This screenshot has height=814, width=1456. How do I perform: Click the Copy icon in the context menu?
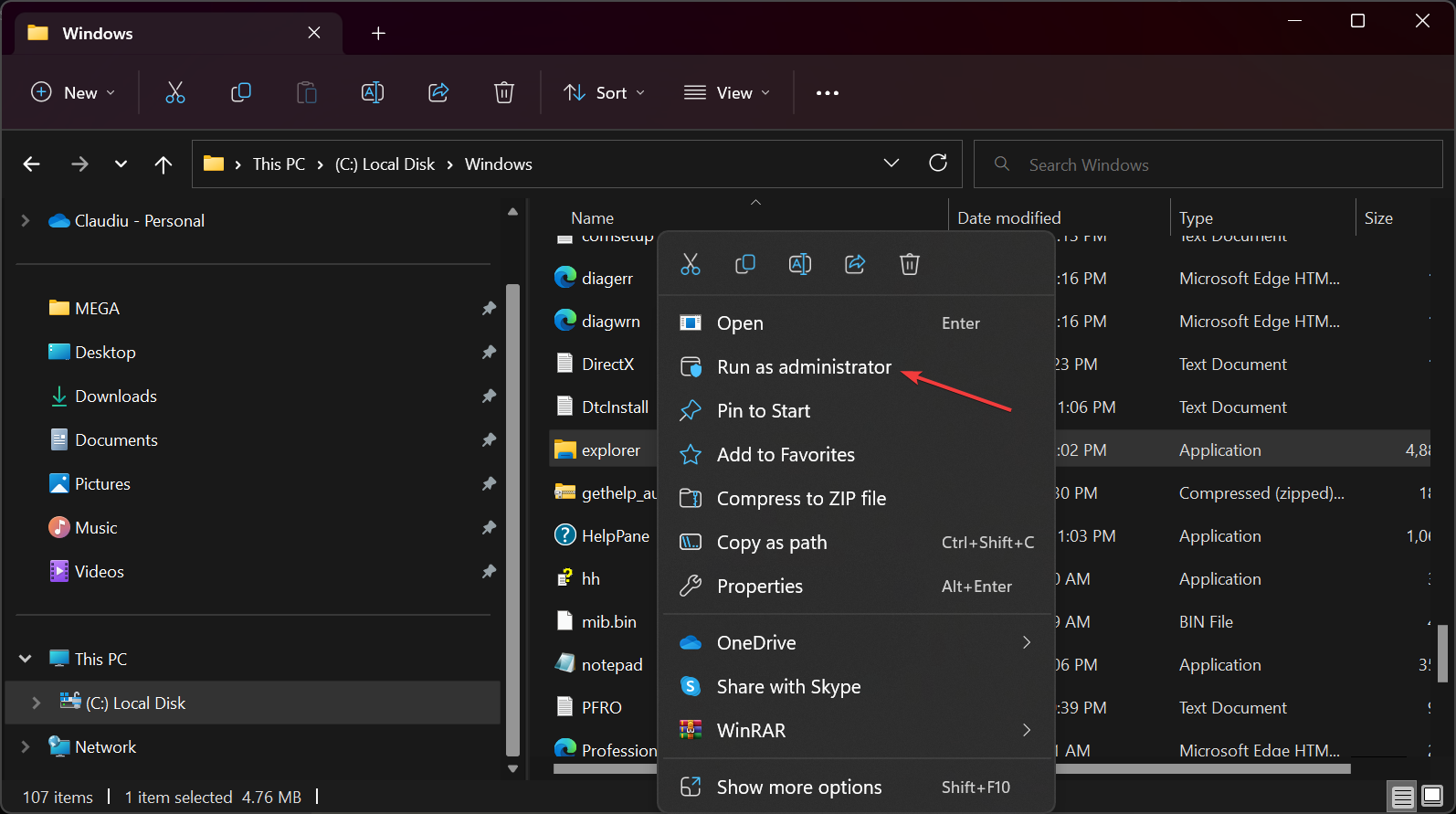click(x=745, y=265)
